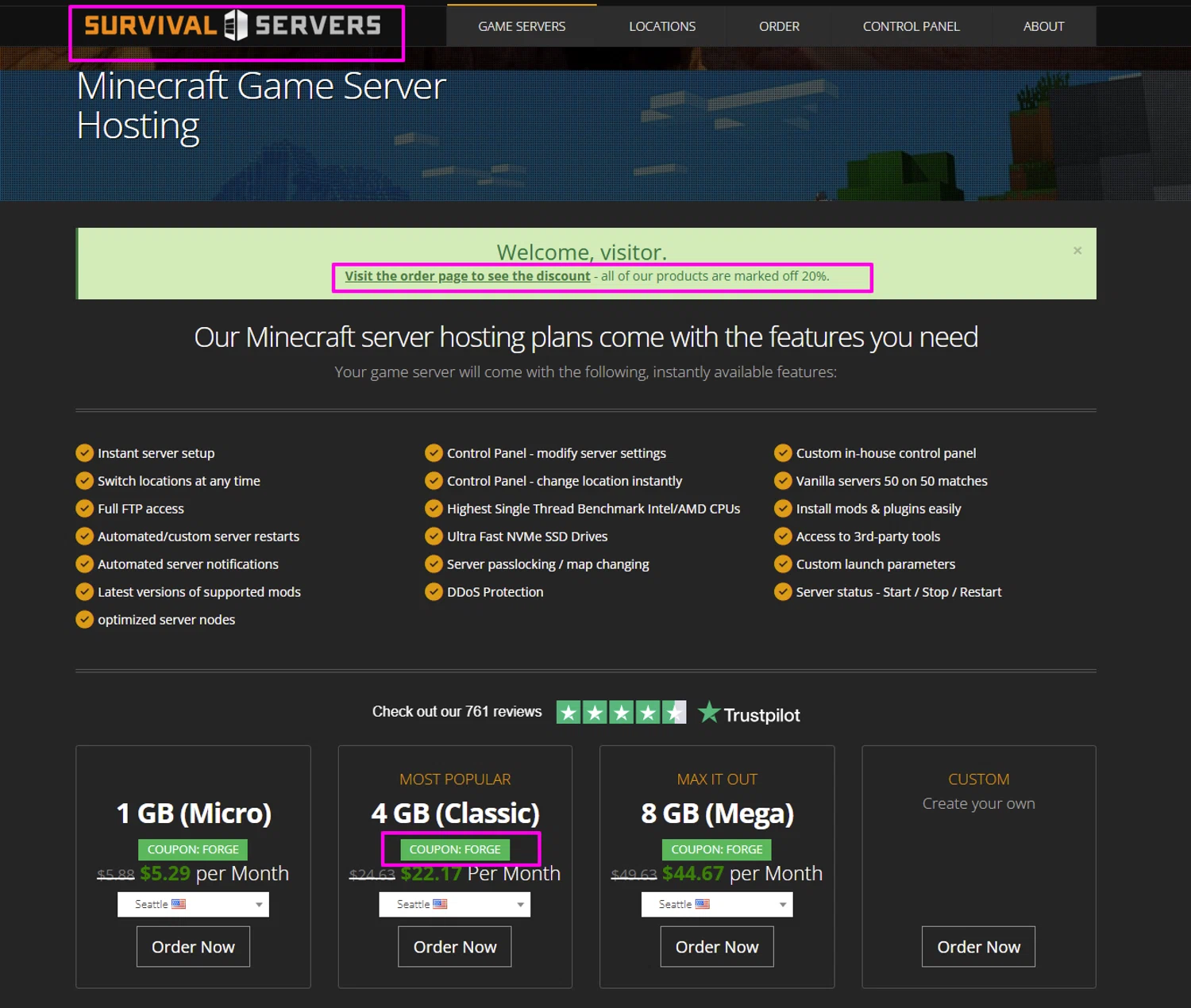Click the 1 GB (Micro) plan title
The height and width of the screenshot is (1008, 1191).
point(194,814)
